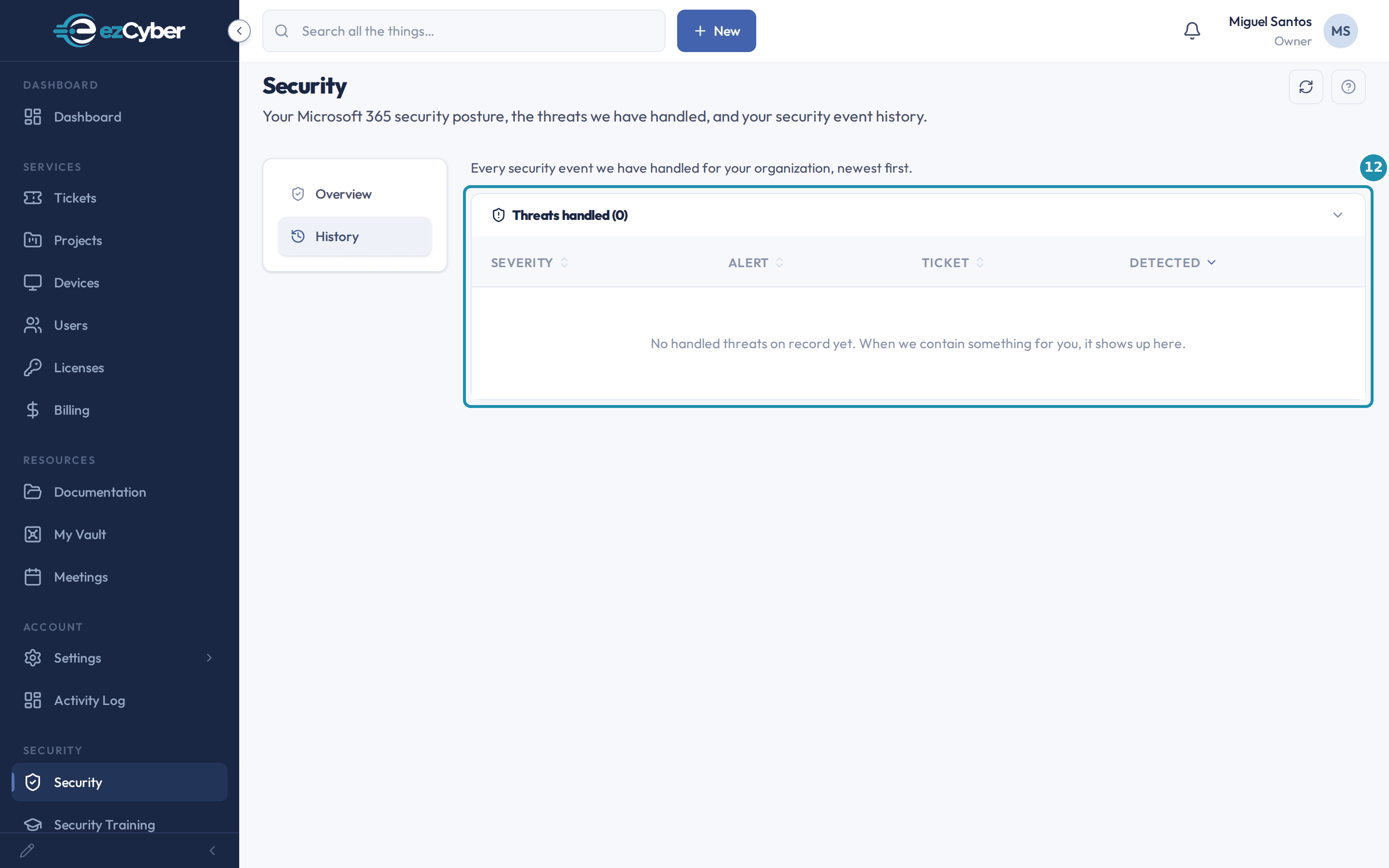1389x868 pixels.
Task: Click the bottom sidebar collapse arrow
Action: 212,850
